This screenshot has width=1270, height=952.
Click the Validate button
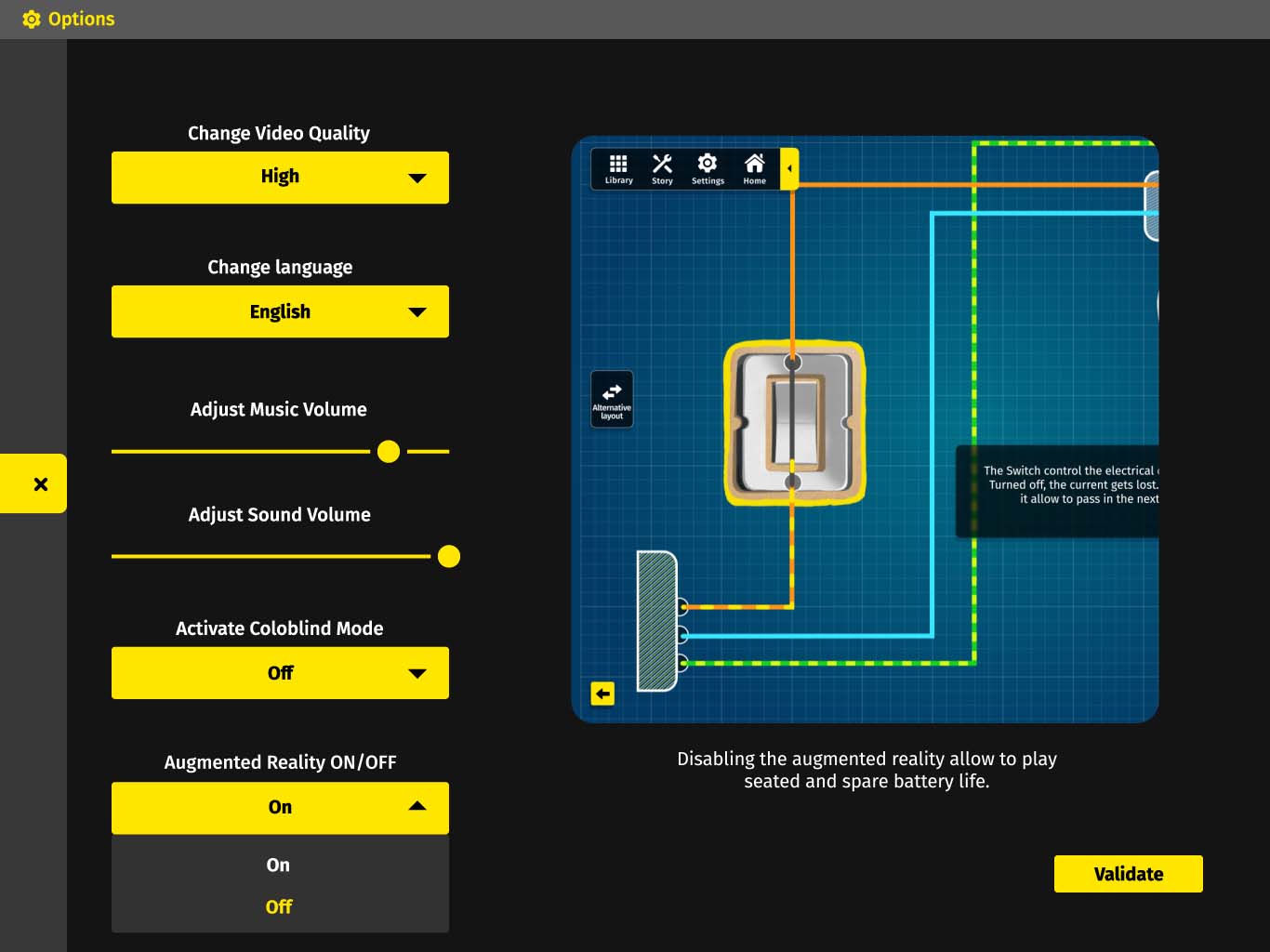1128,874
